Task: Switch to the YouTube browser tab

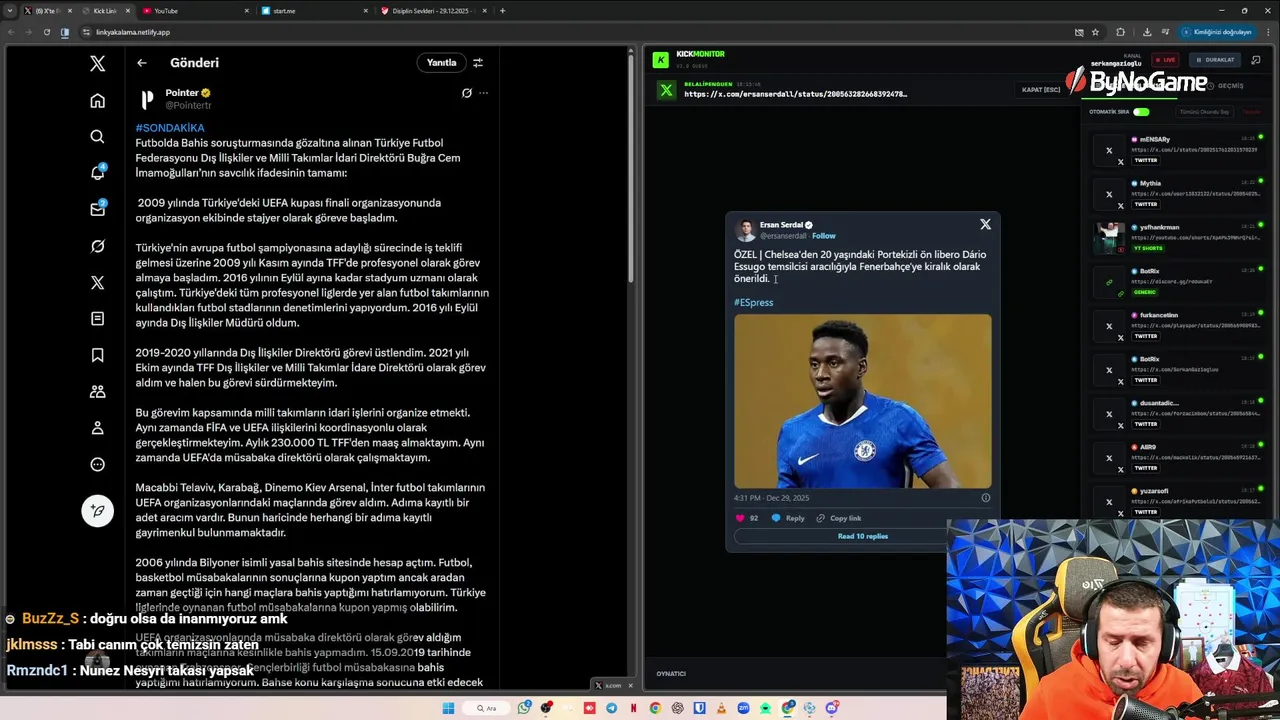Action: [195, 11]
